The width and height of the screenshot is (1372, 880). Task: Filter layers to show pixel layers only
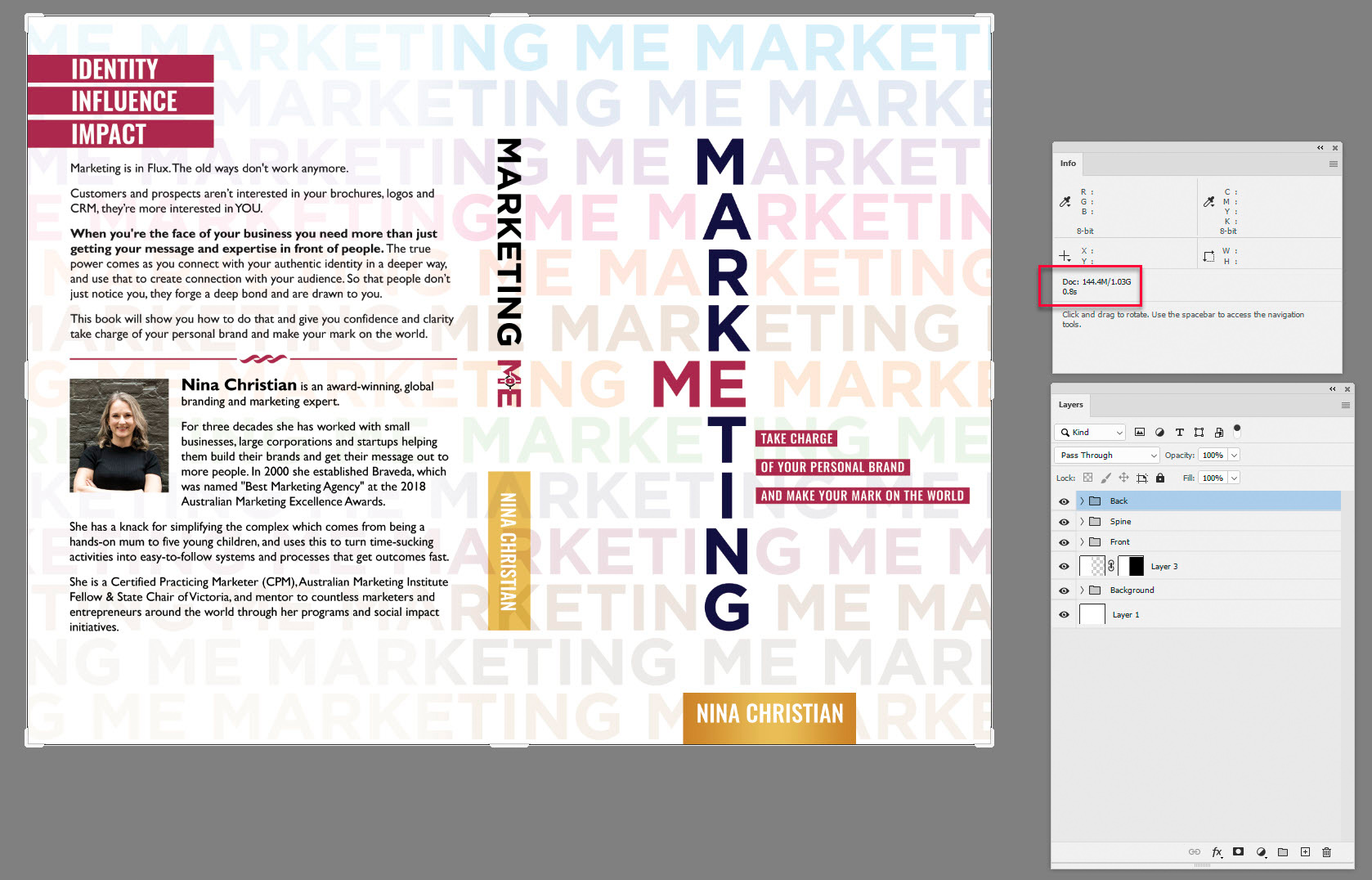(x=1140, y=432)
